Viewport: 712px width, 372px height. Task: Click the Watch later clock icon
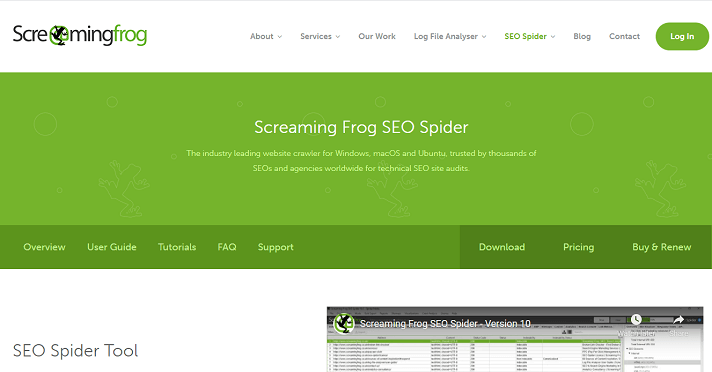(x=636, y=320)
